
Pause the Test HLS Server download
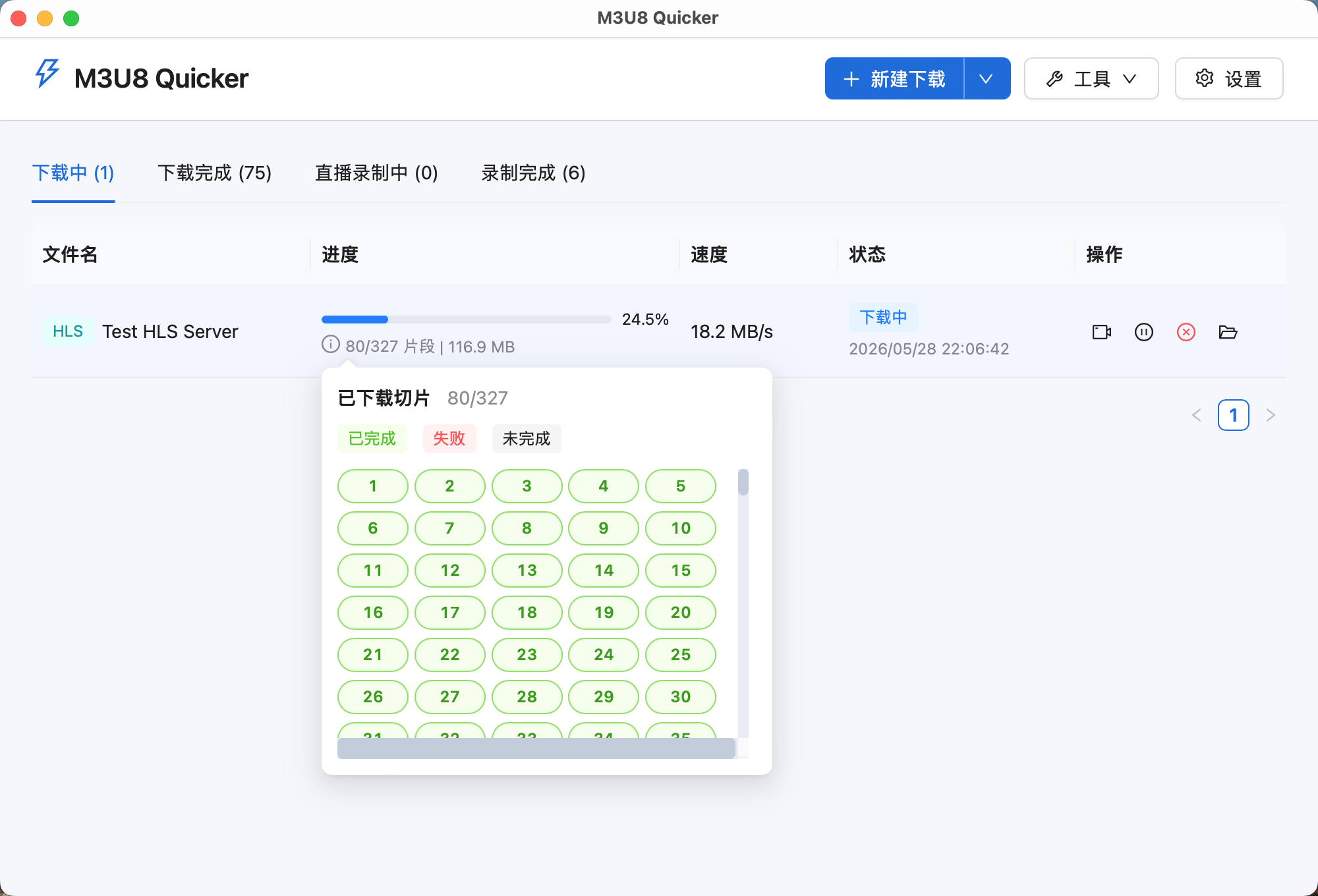click(x=1144, y=332)
